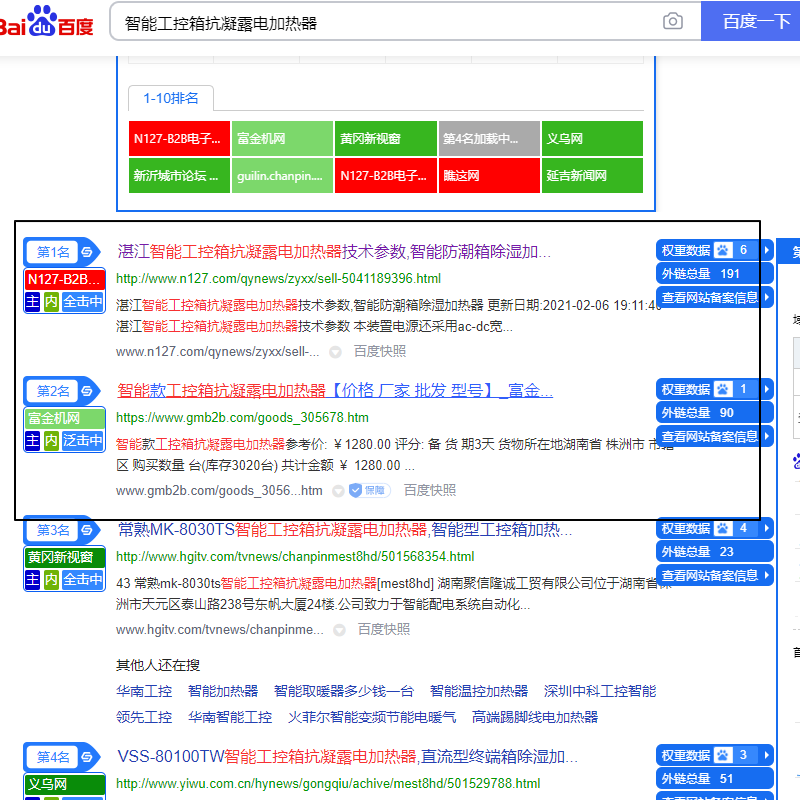Click related search 智能取暖器多少钱一台
800x800 pixels.
(x=344, y=691)
